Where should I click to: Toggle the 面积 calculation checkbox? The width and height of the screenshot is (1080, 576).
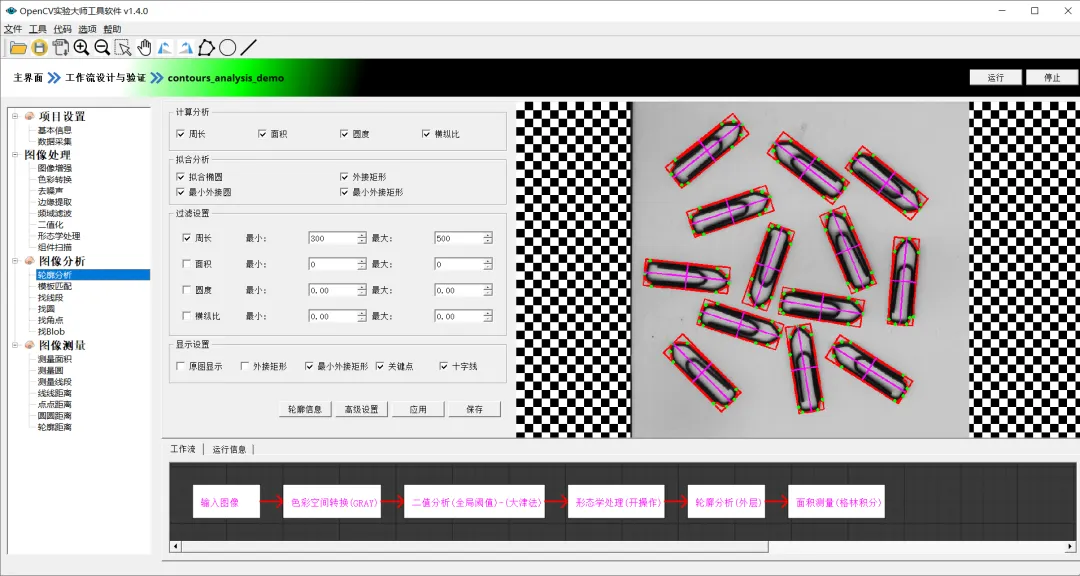[x=262, y=134]
